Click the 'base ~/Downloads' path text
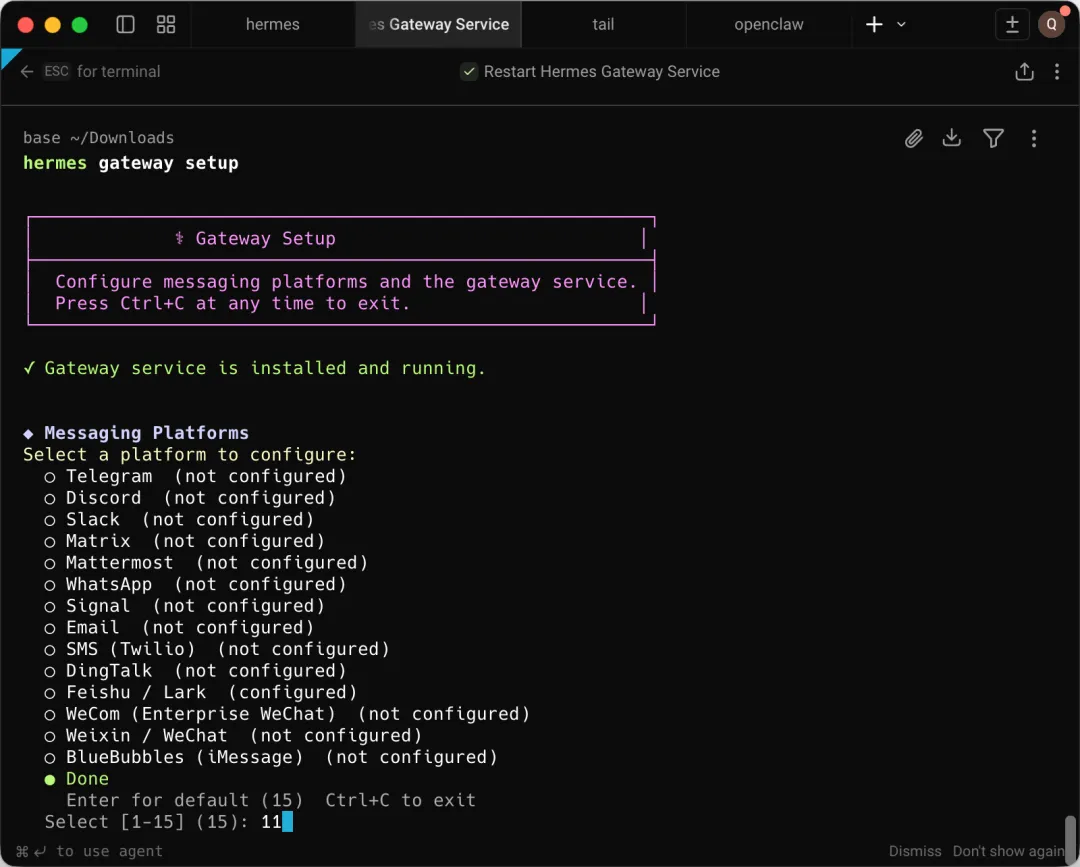 point(98,138)
